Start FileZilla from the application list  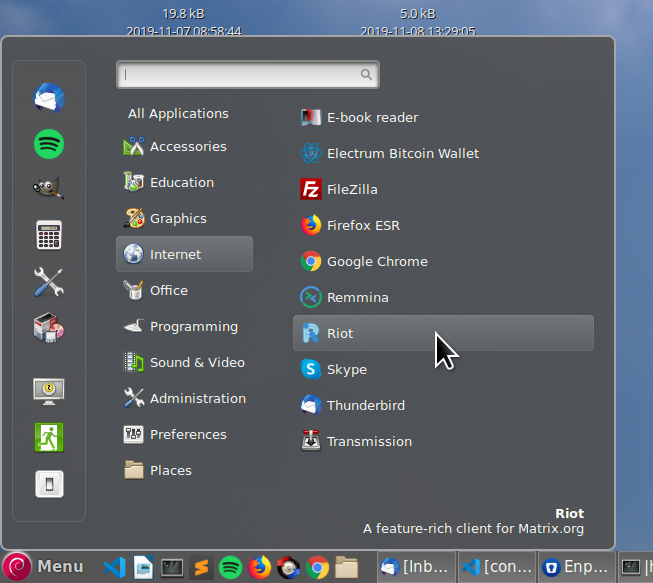click(x=351, y=190)
